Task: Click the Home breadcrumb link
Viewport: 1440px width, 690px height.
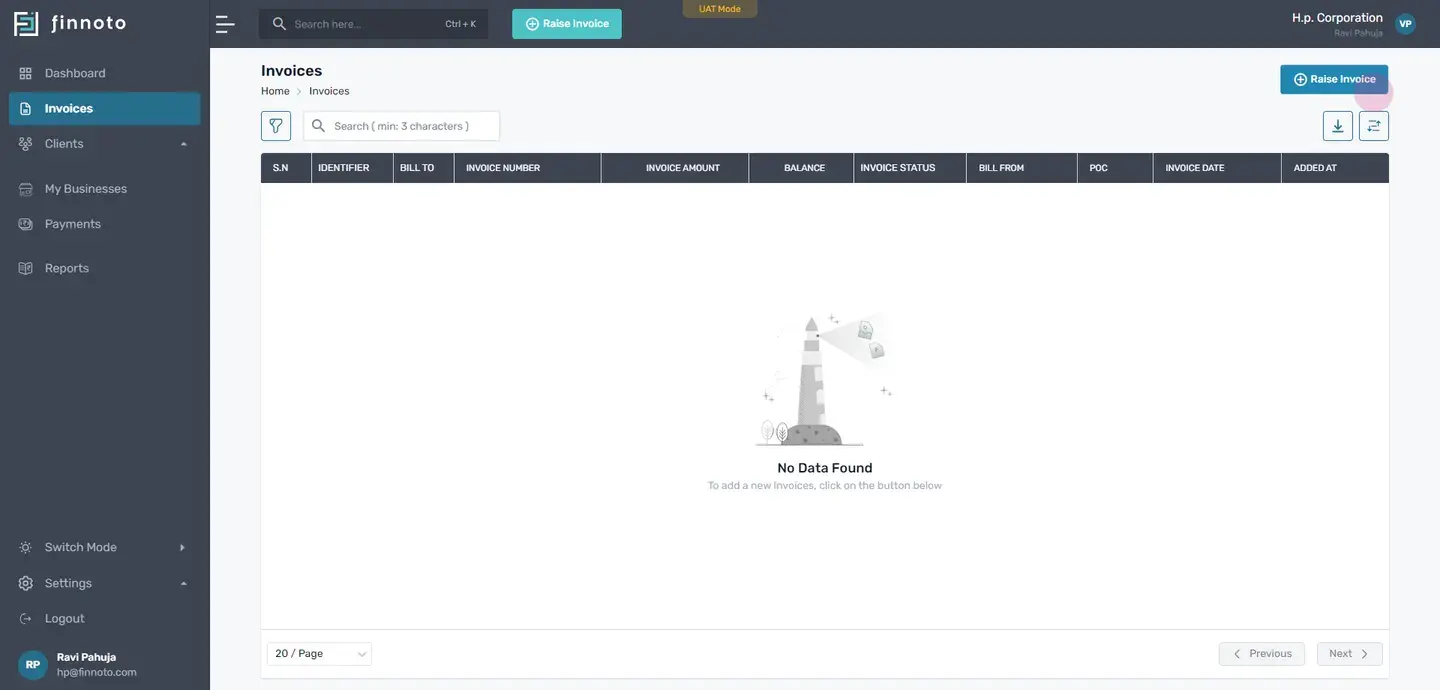Action: [275, 91]
